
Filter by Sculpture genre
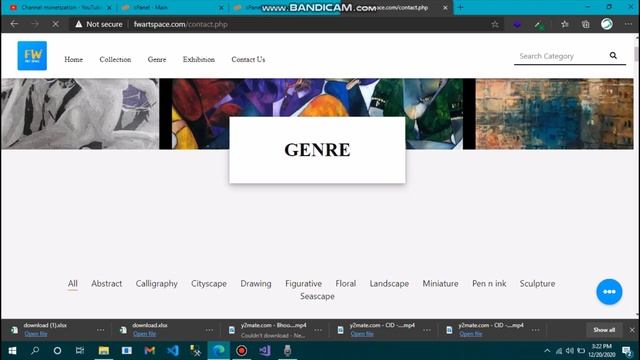pos(537,284)
